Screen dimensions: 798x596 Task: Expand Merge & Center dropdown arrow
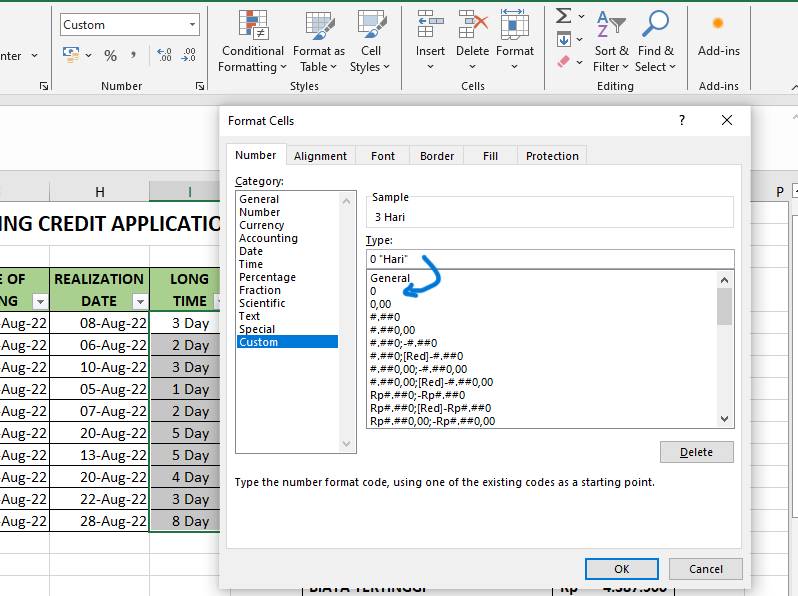click(x=35, y=55)
